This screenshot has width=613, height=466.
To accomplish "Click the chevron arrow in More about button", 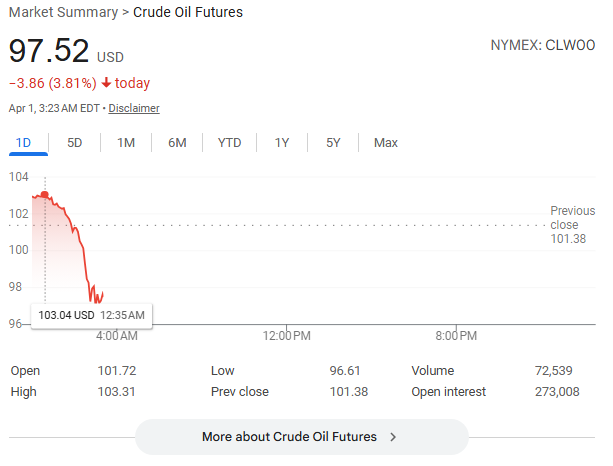I will coord(393,437).
